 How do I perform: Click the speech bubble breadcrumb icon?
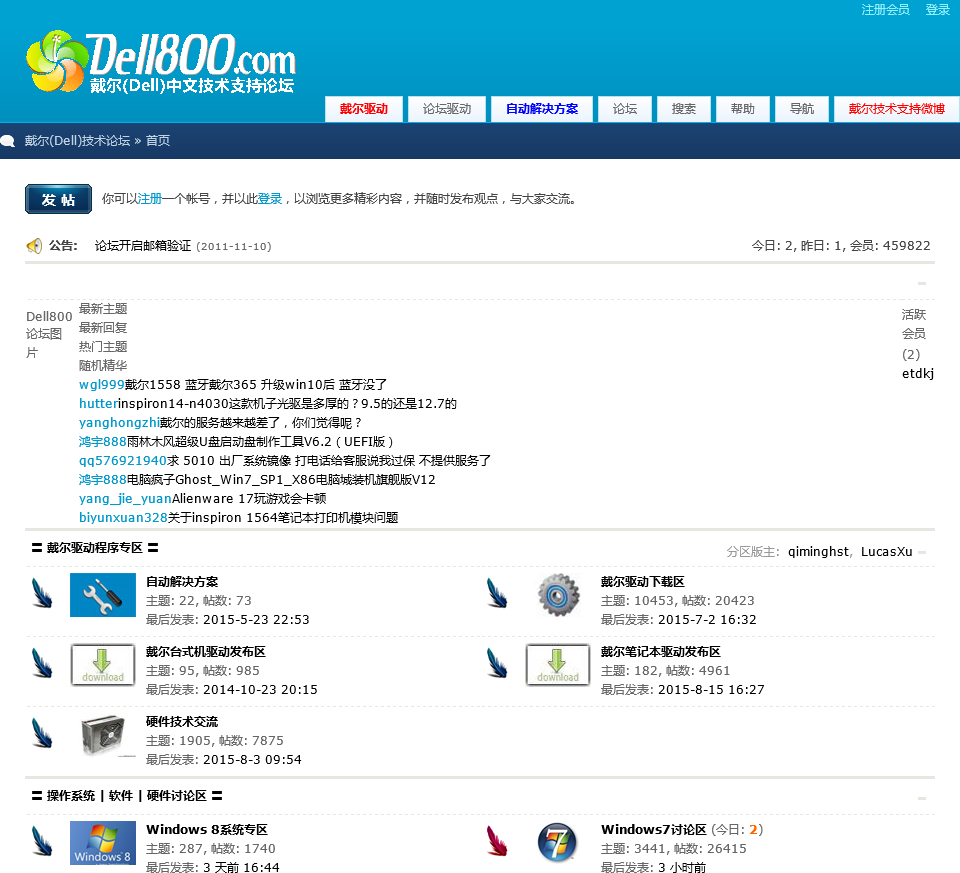(x=8, y=141)
